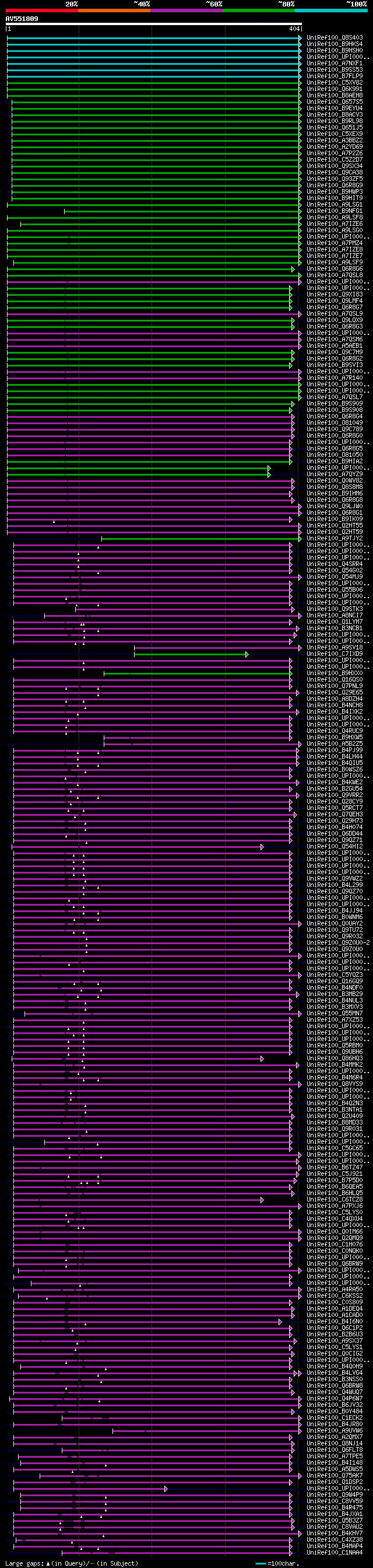Click the cyan ~100% identity legend bar

click(x=331, y=11)
